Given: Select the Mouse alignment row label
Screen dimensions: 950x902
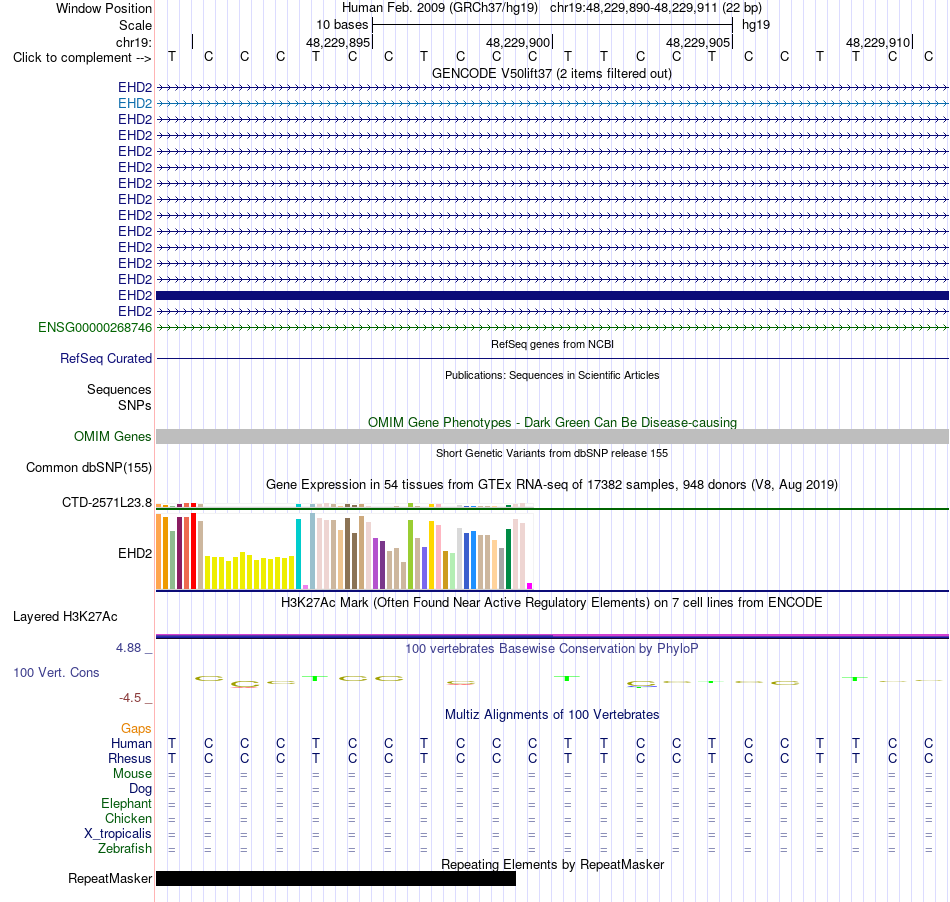Looking at the screenshot, I should pos(132,774).
